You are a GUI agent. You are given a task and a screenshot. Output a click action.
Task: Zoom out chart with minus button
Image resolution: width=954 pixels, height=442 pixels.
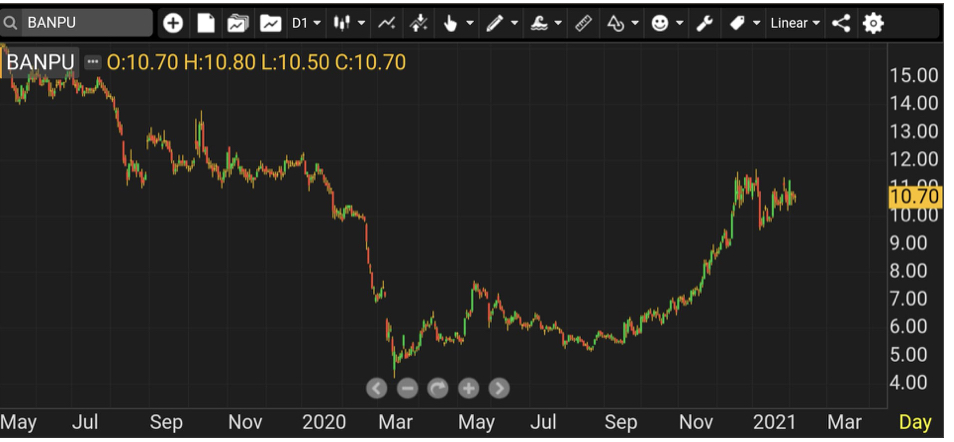pyautogui.click(x=407, y=388)
